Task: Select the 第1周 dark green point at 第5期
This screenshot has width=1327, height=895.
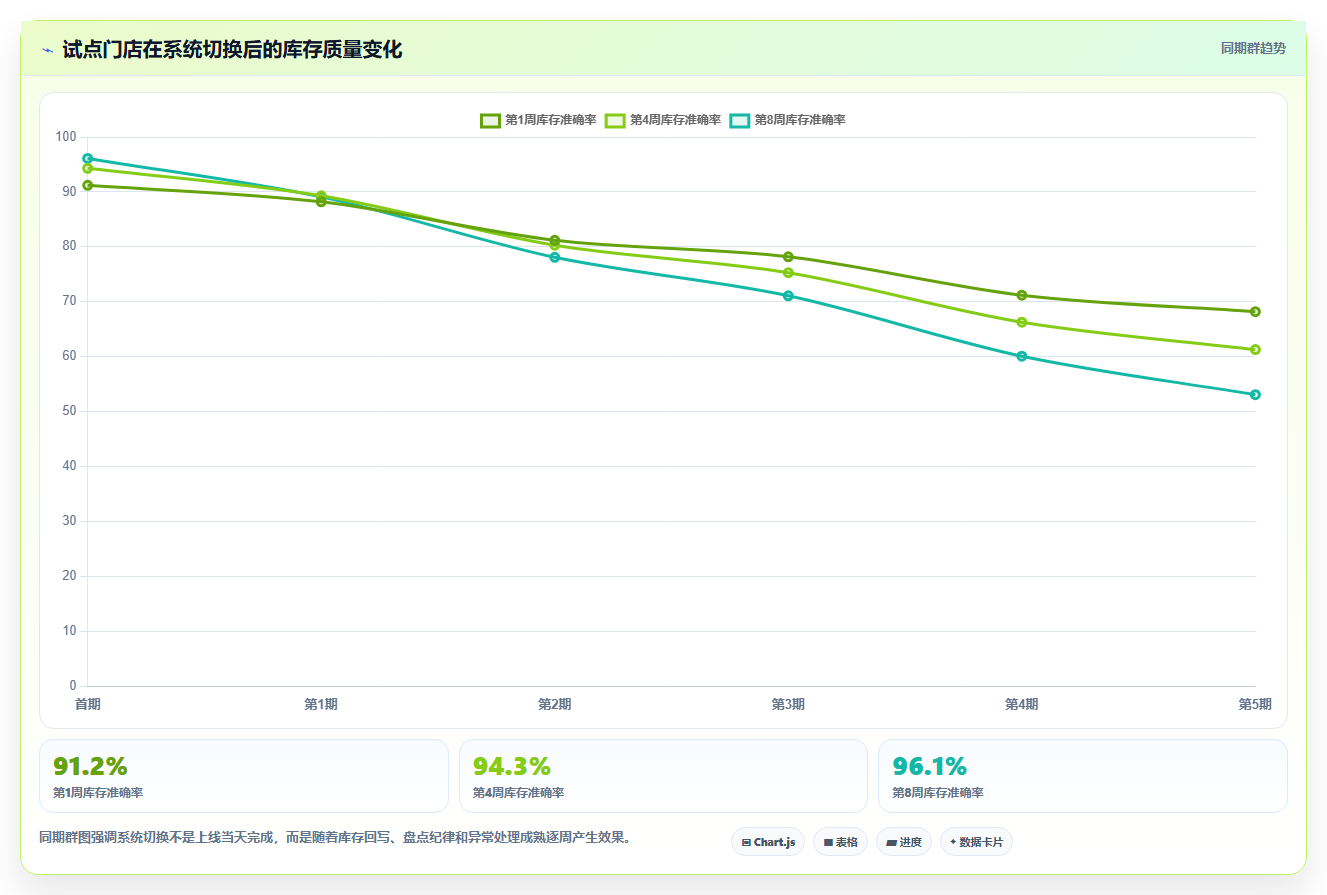Action: pos(1255,311)
